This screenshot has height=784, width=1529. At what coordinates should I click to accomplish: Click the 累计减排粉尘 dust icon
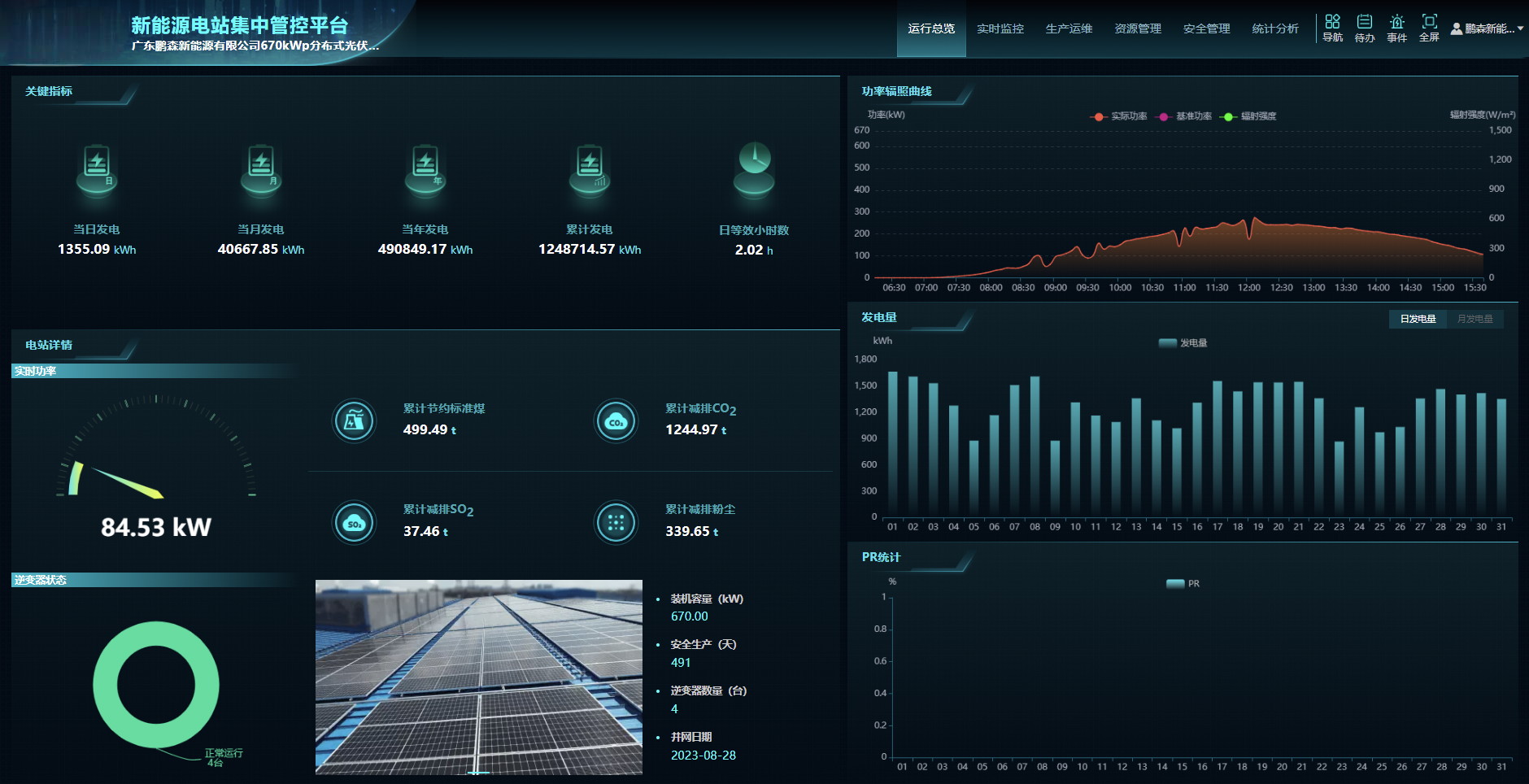(616, 523)
